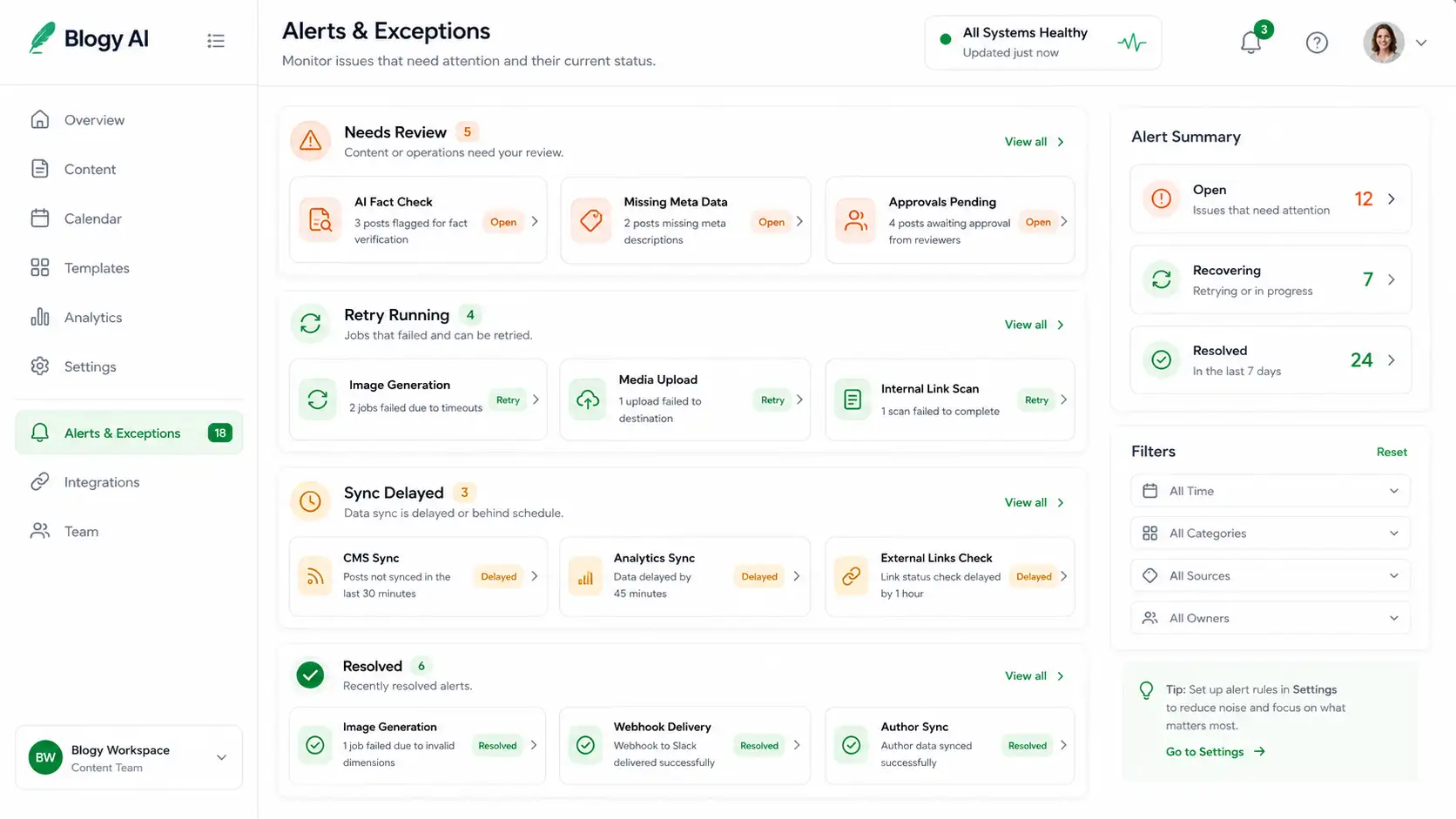Click View all for Needs Review
This screenshot has width=1456, height=819.
(1035, 142)
